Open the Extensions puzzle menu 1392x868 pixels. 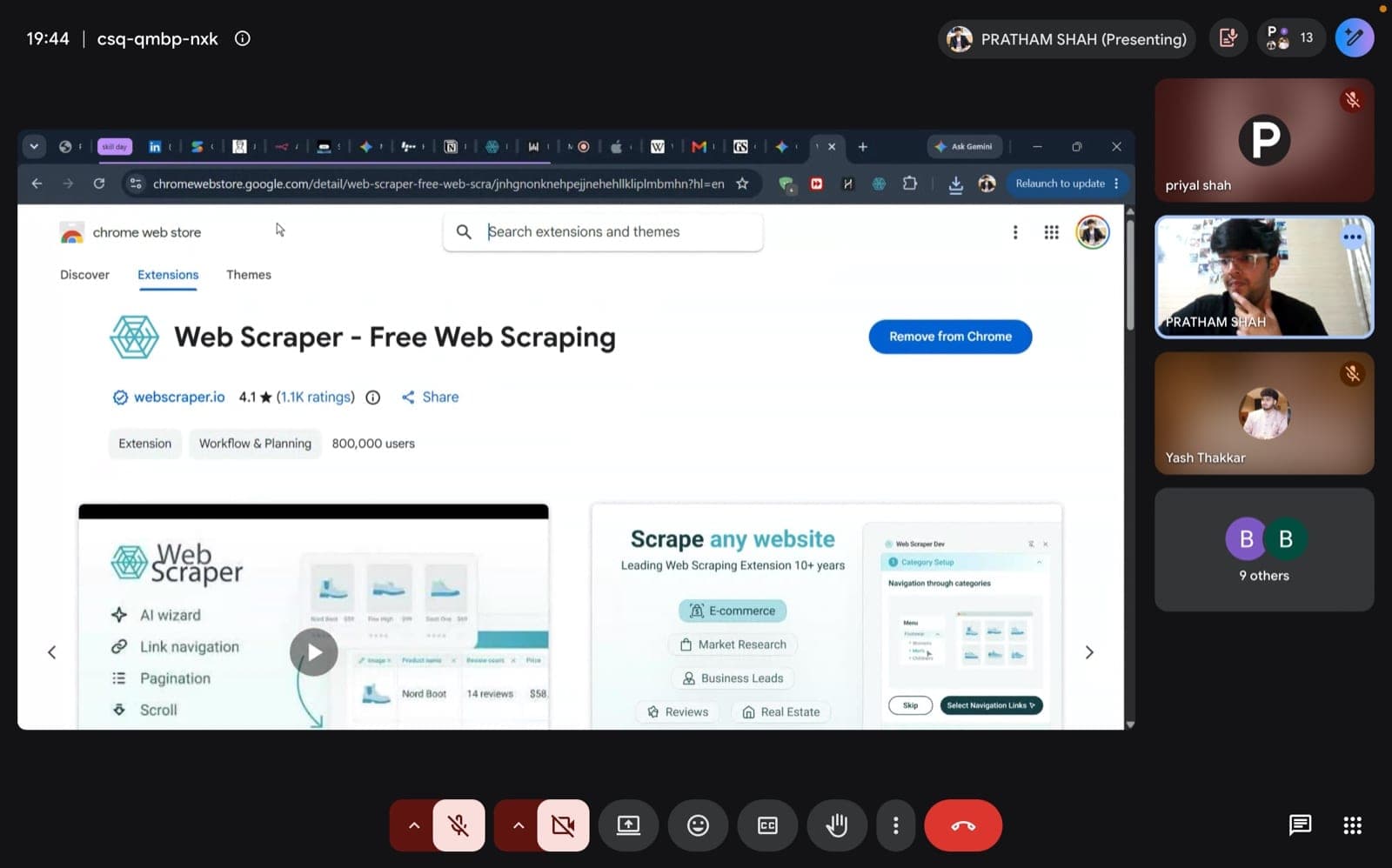pos(910,184)
